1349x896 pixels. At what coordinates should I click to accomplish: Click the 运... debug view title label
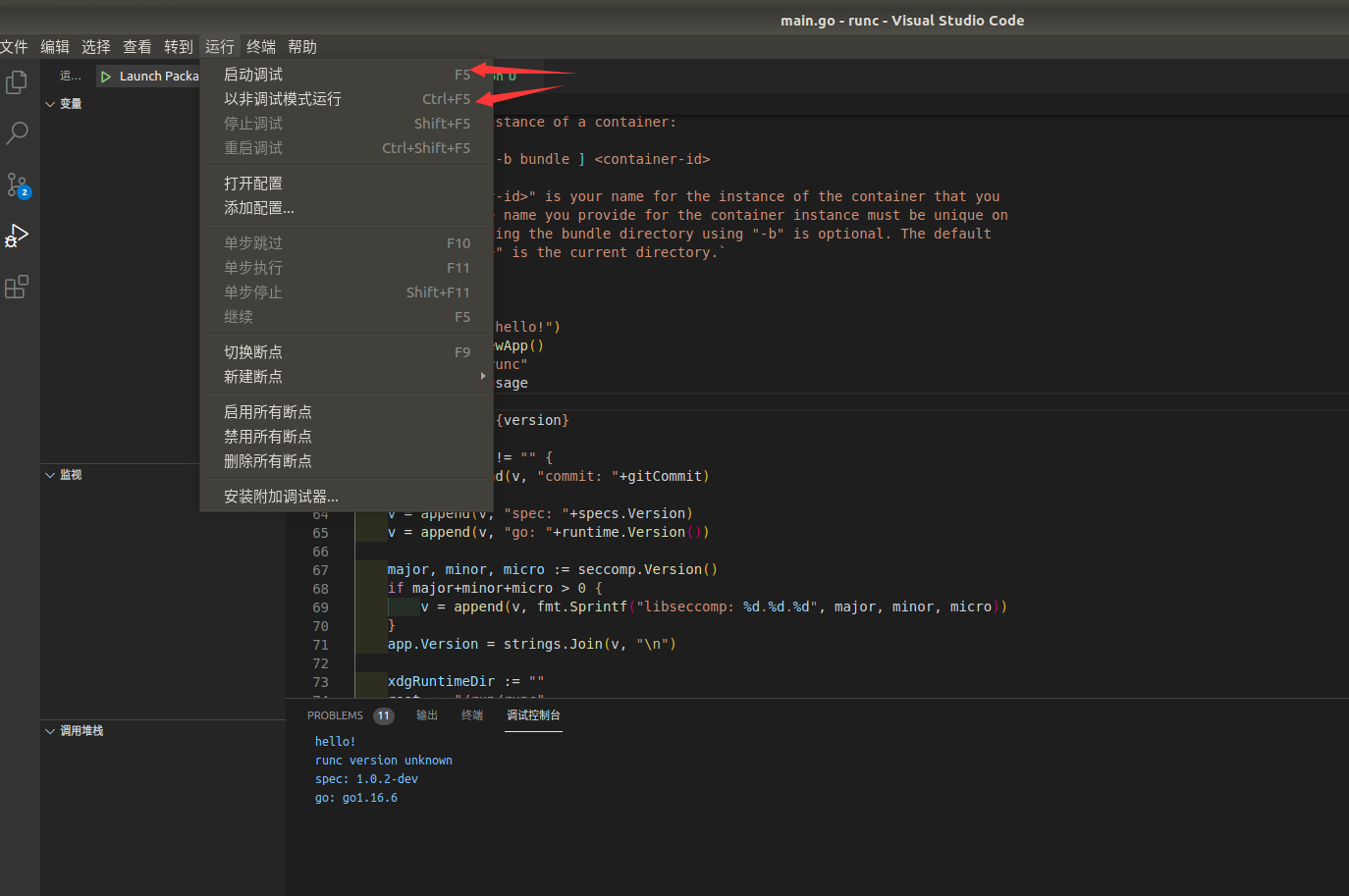[x=71, y=77]
